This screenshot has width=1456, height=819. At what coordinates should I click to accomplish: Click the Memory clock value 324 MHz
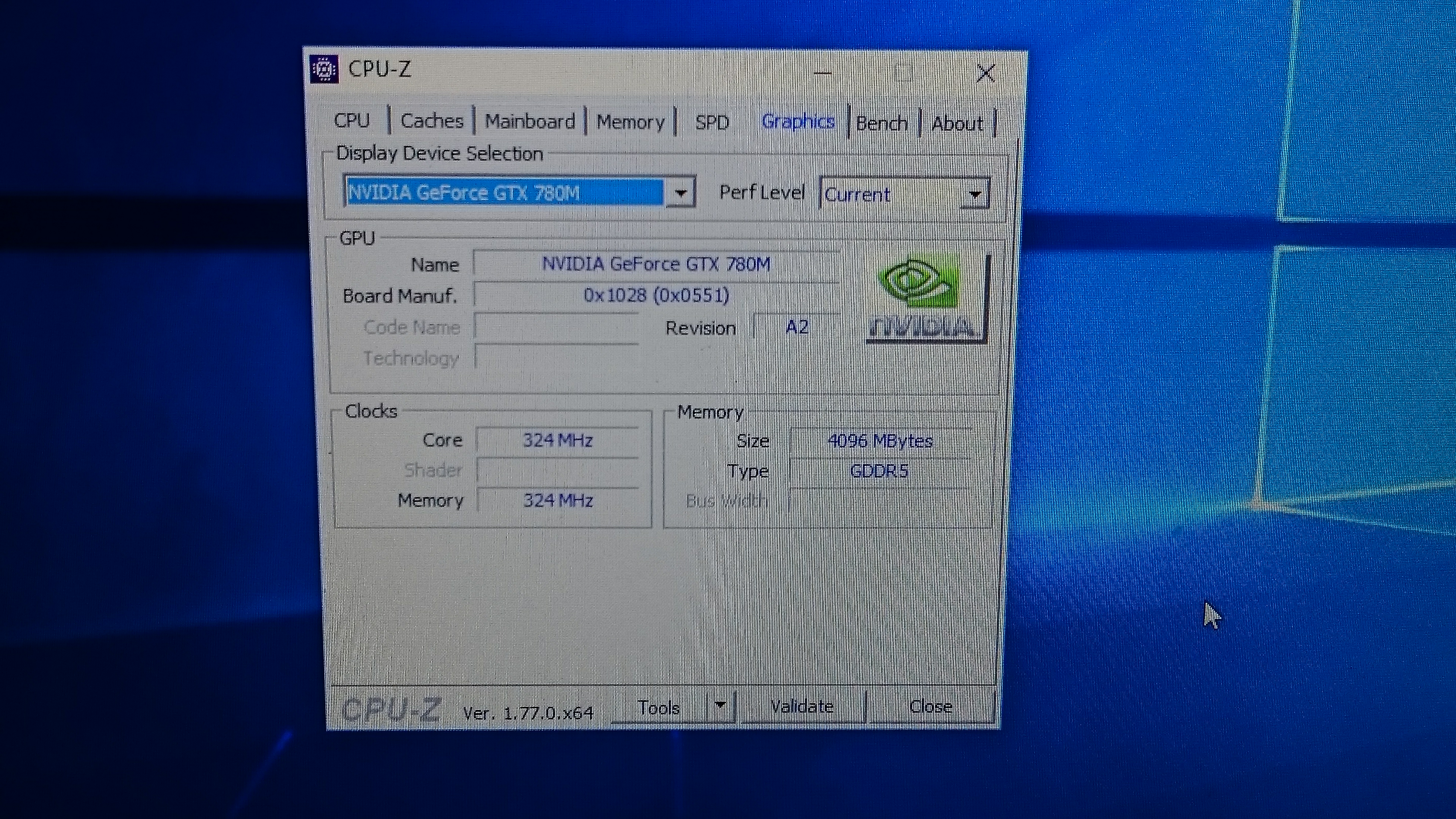pyautogui.click(x=557, y=500)
